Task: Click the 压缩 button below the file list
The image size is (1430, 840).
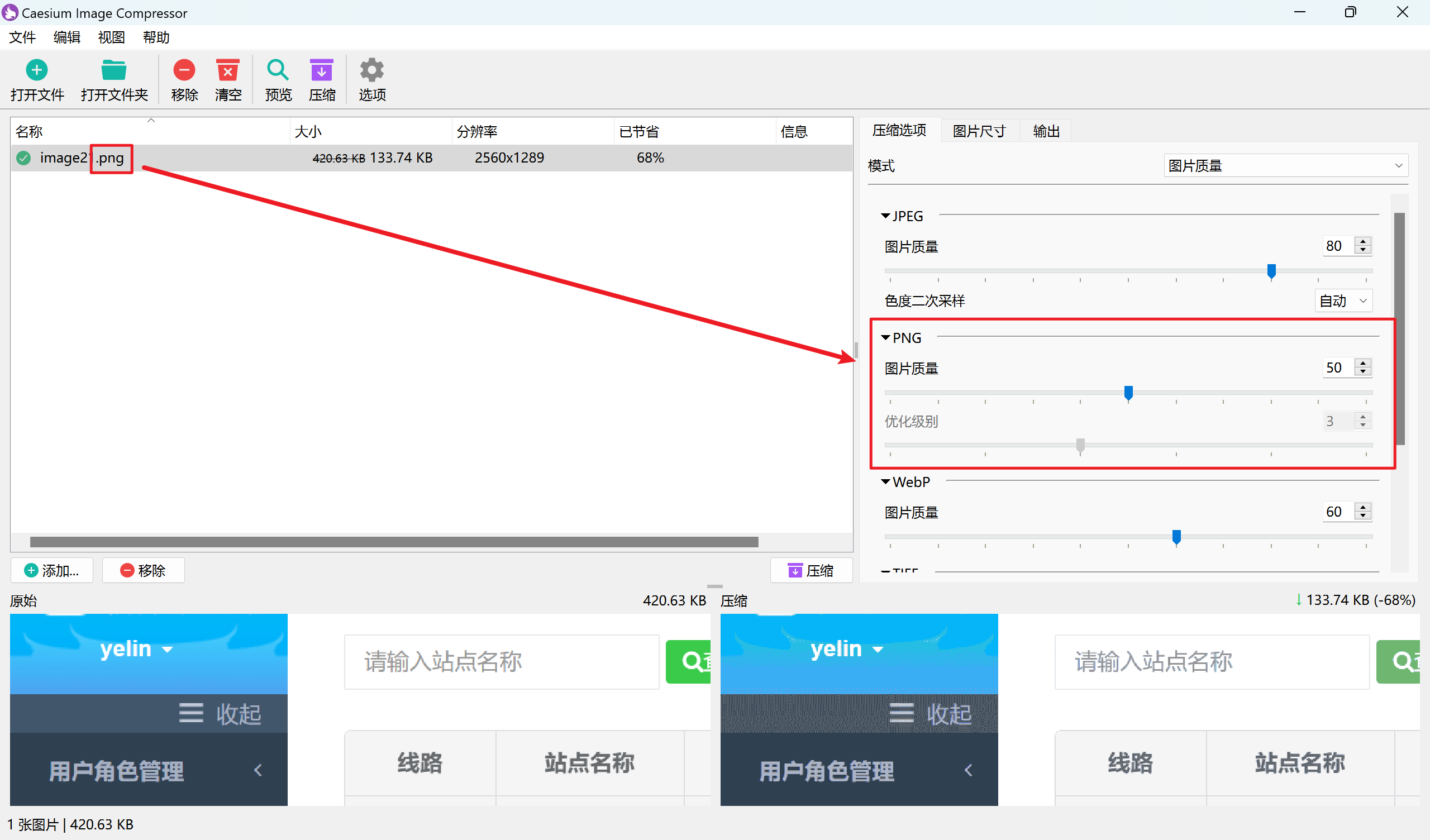Action: point(811,570)
